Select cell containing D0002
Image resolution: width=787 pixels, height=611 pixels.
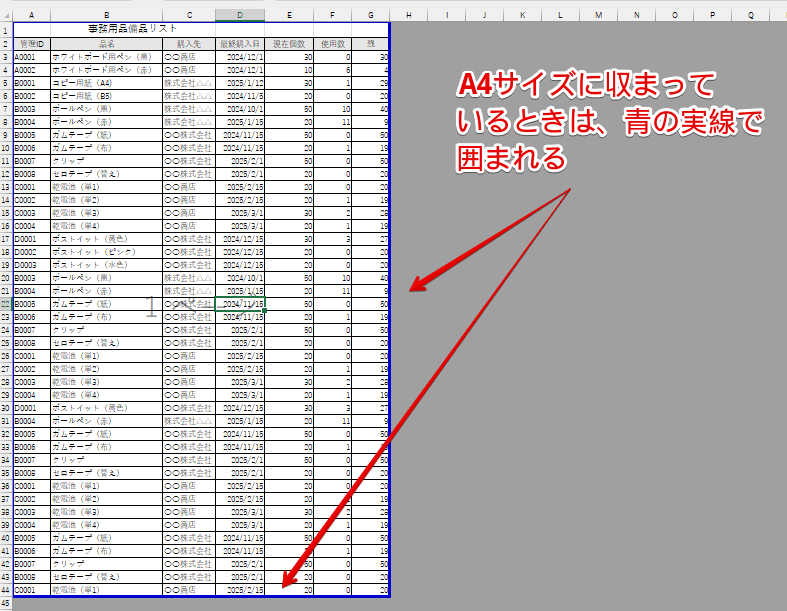click(x=32, y=252)
